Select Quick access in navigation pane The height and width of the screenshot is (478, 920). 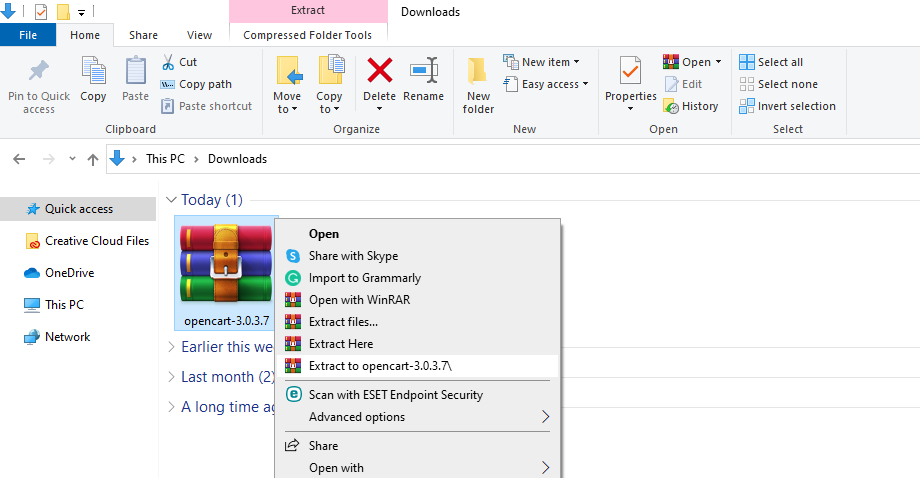point(78,209)
